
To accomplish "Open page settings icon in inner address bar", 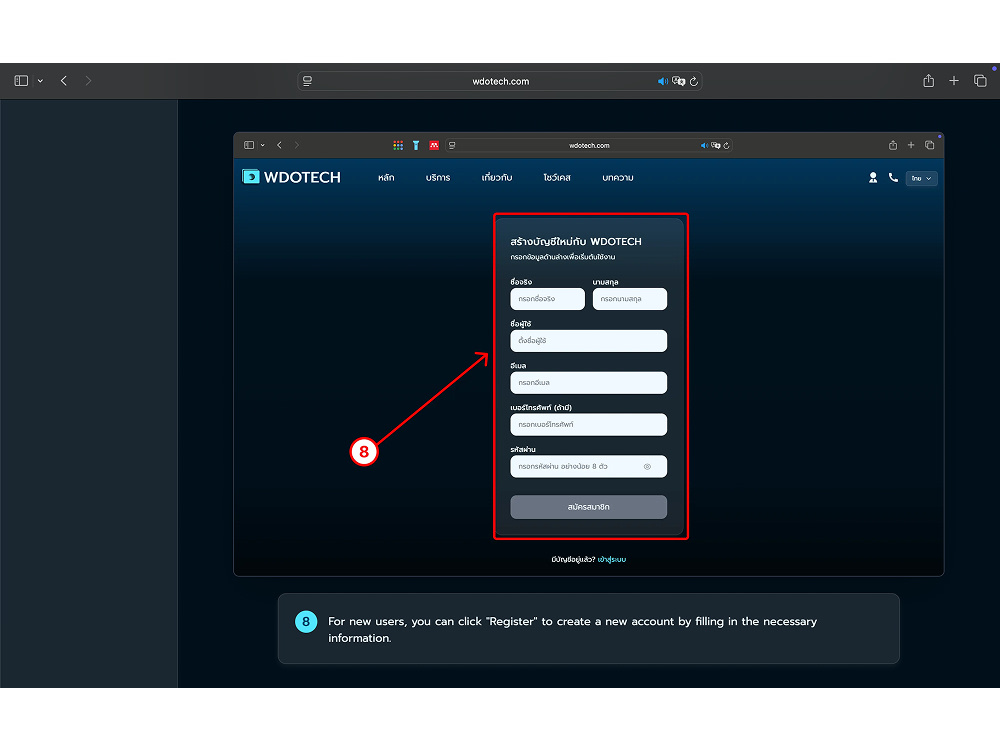I will [x=452, y=145].
